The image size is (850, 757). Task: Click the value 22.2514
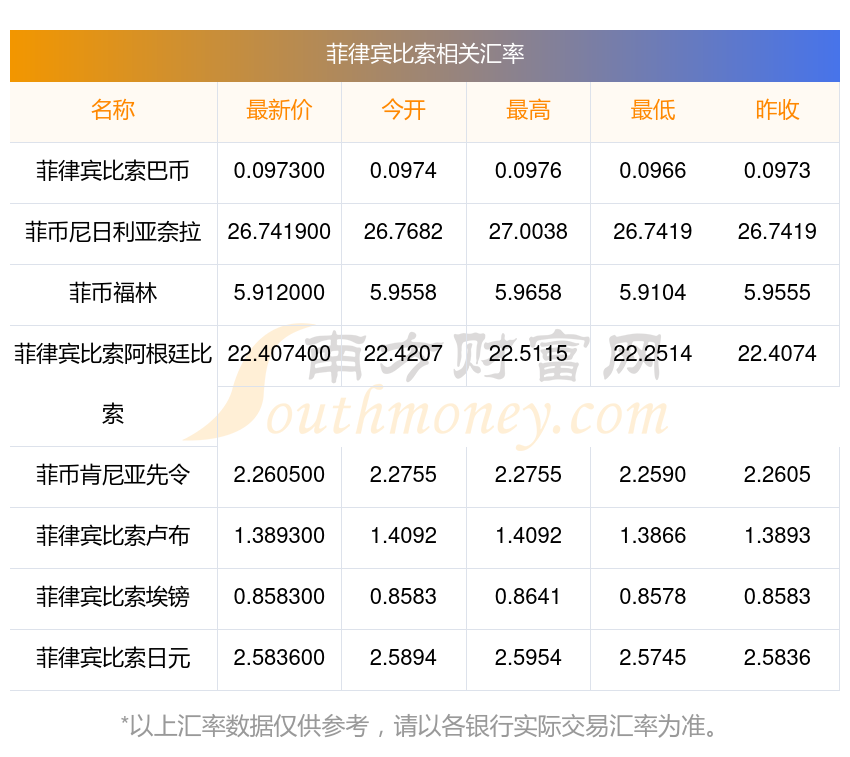pyautogui.click(x=653, y=354)
